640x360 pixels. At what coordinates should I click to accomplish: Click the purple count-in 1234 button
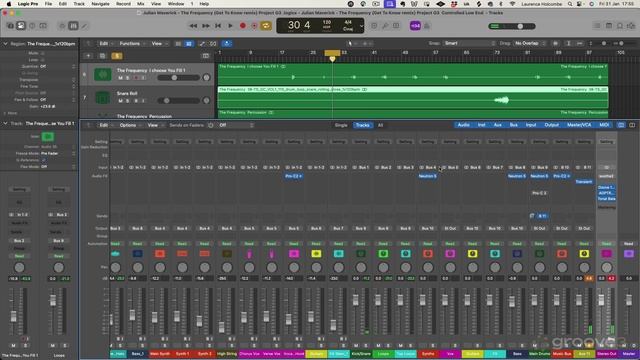(x=415, y=26)
